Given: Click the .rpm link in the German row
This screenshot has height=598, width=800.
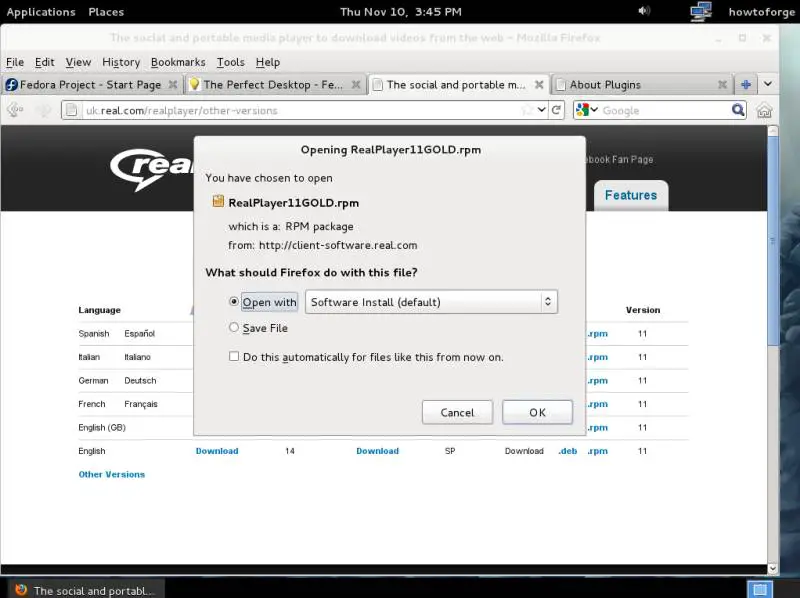Looking at the screenshot, I should tap(597, 381).
